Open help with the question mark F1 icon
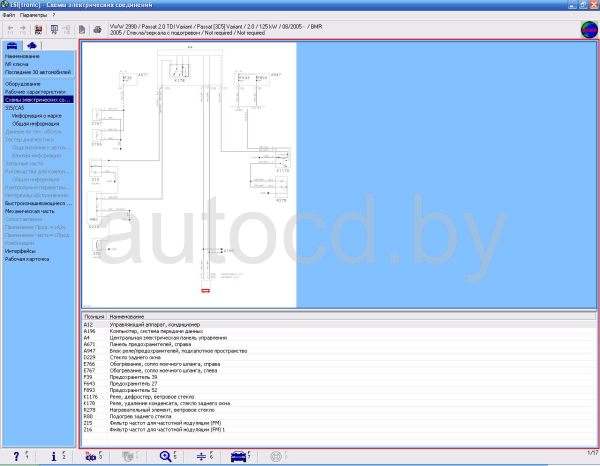This screenshot has height=466, width=600. 16,456
